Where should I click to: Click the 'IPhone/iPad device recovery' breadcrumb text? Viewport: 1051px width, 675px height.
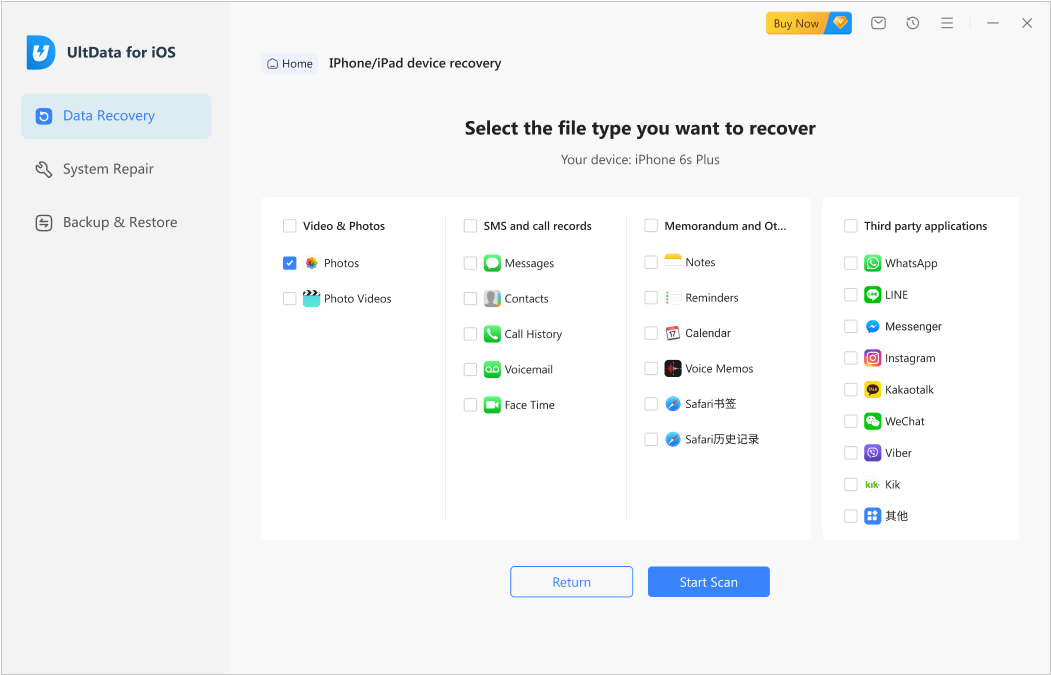click(415, 63)
